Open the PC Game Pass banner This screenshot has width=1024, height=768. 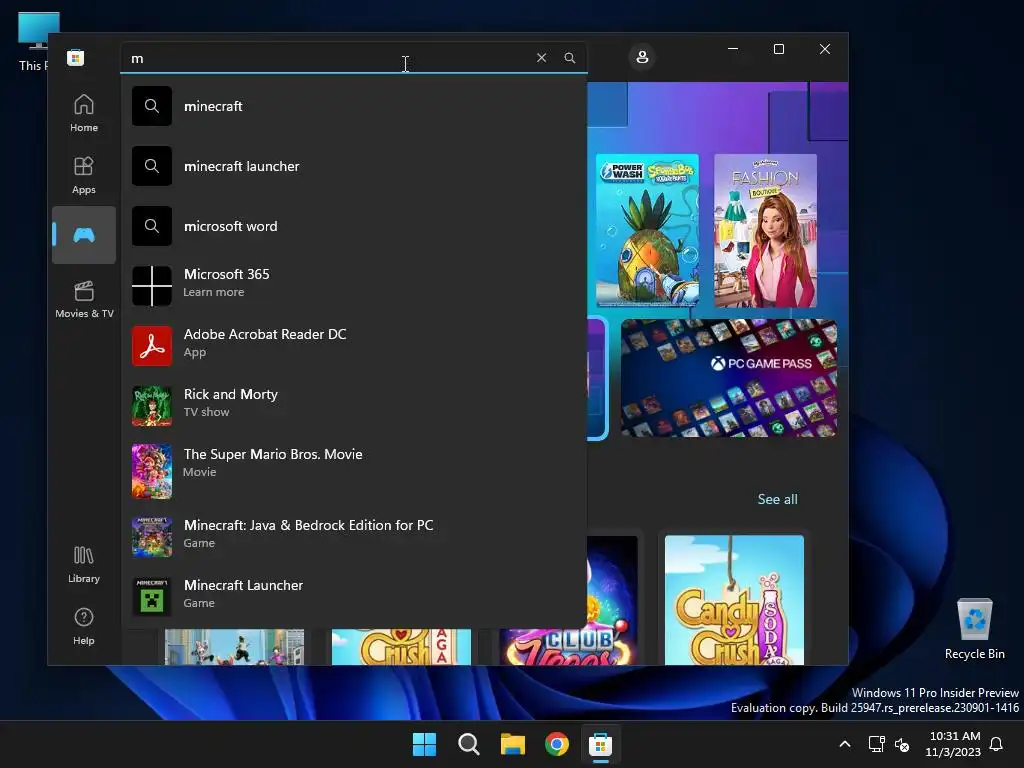[729, 378]
